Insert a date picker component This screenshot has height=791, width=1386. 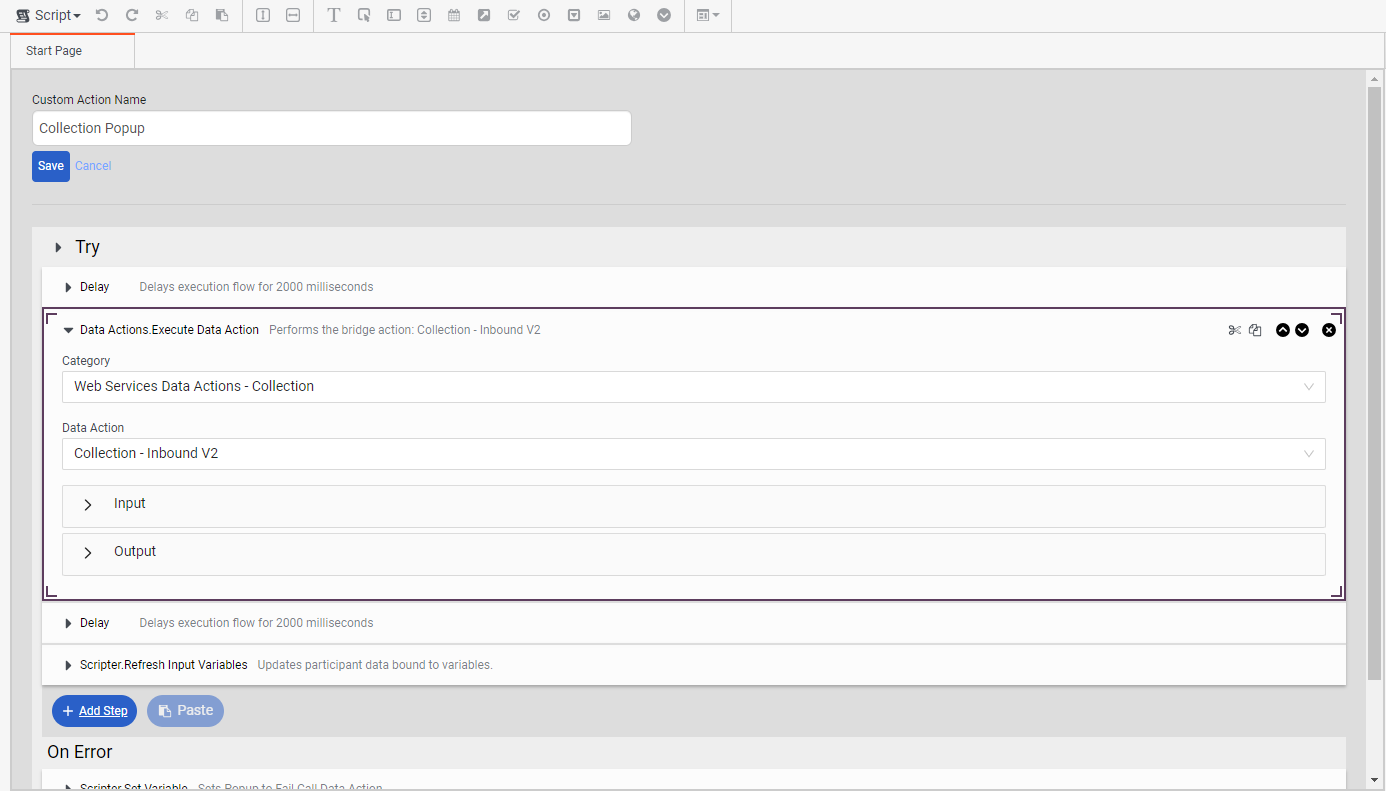click(454, 16)
